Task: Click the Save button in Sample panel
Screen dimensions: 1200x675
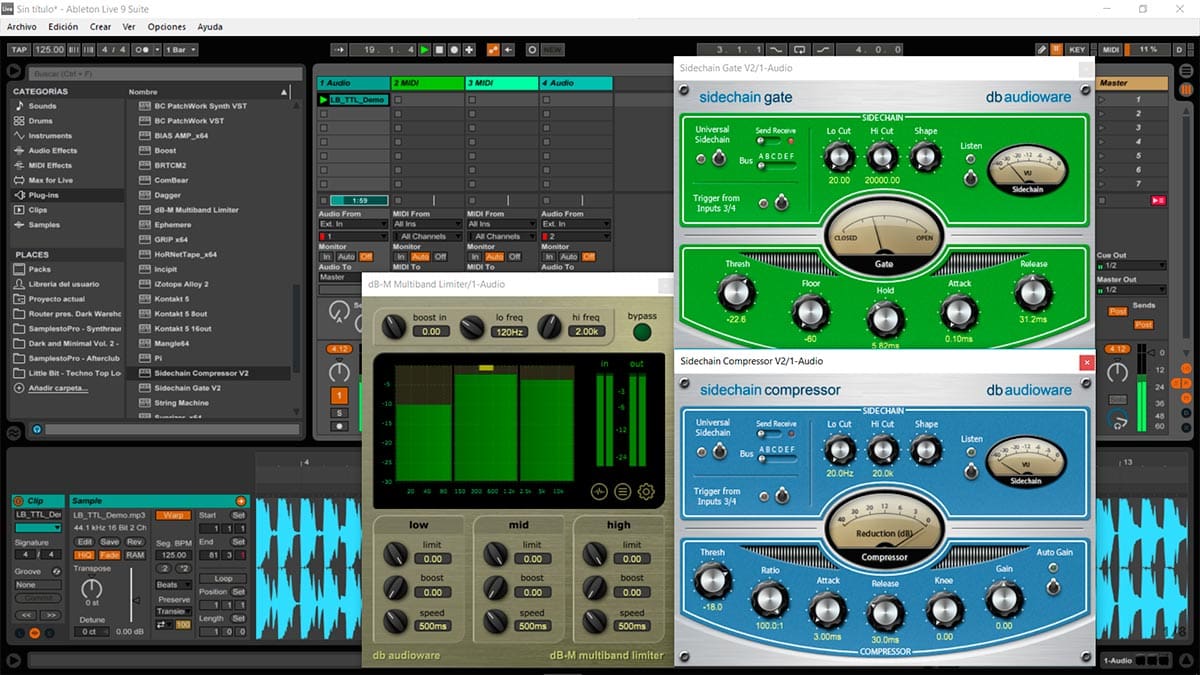Action: point(110,541)
